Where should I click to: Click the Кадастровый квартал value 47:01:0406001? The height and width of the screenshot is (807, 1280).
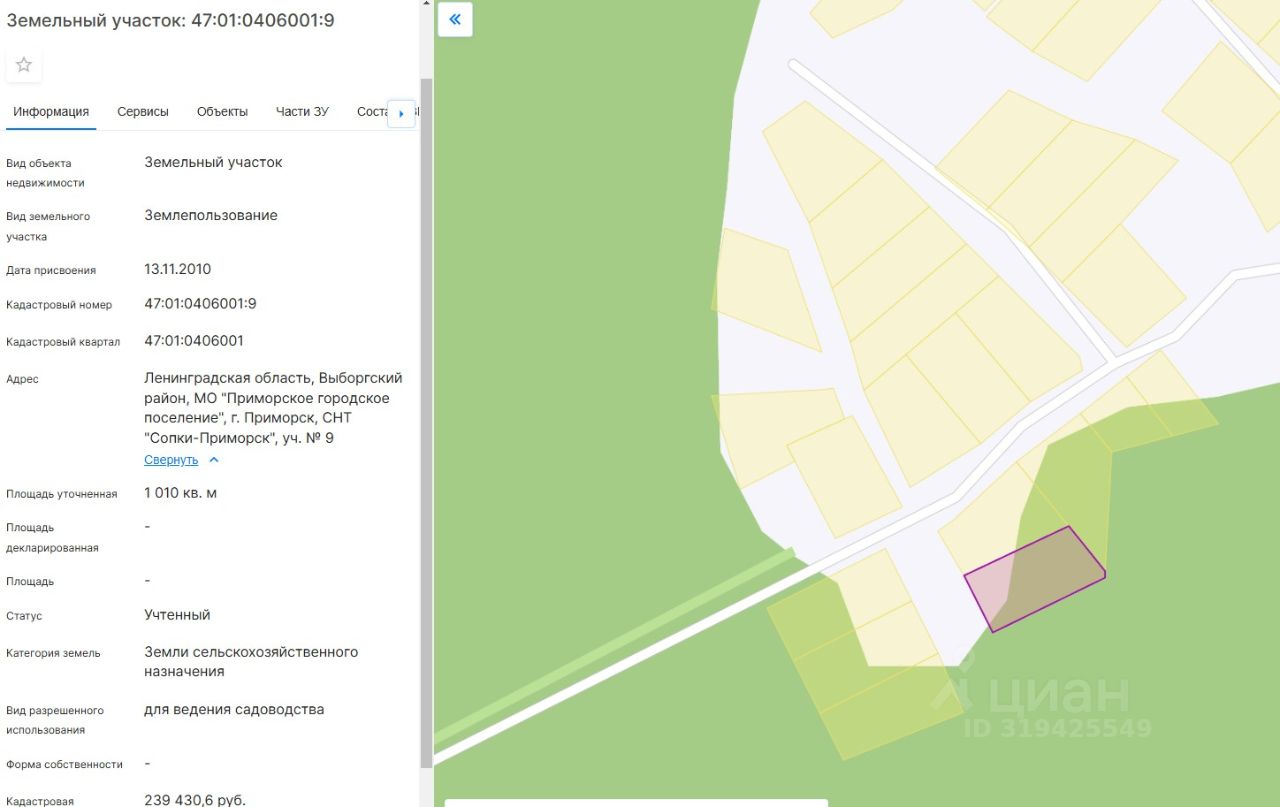(194, 341)
